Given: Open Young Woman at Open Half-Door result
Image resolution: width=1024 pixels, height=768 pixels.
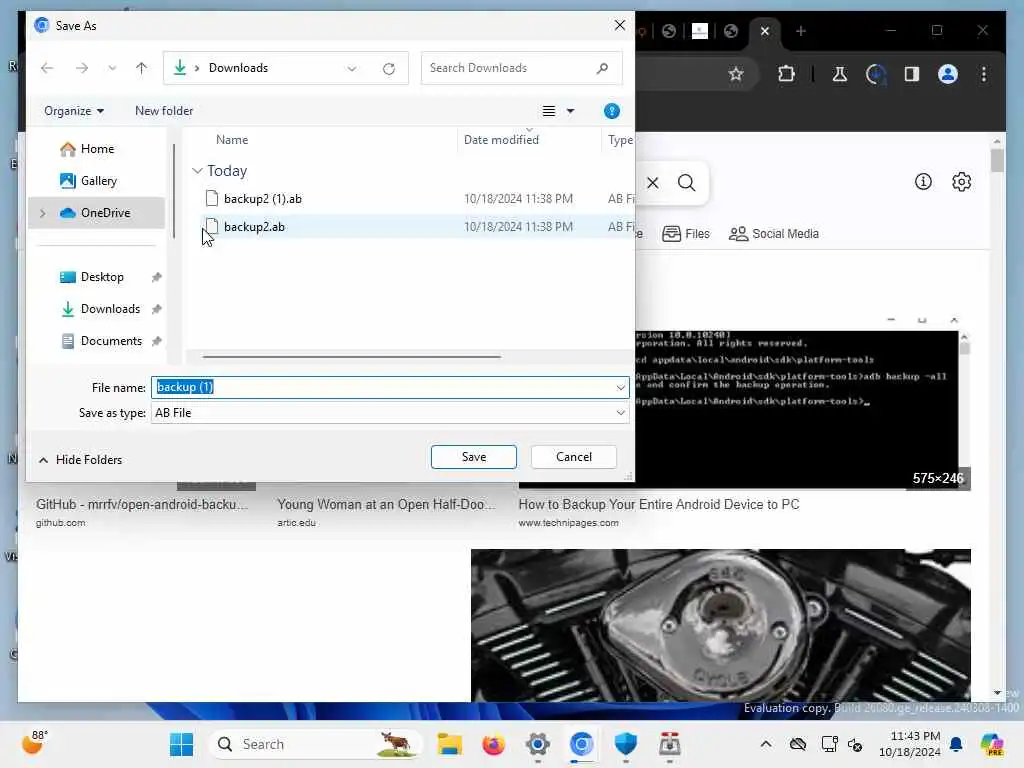Looking at the screenshot, I should click(387, 505).
